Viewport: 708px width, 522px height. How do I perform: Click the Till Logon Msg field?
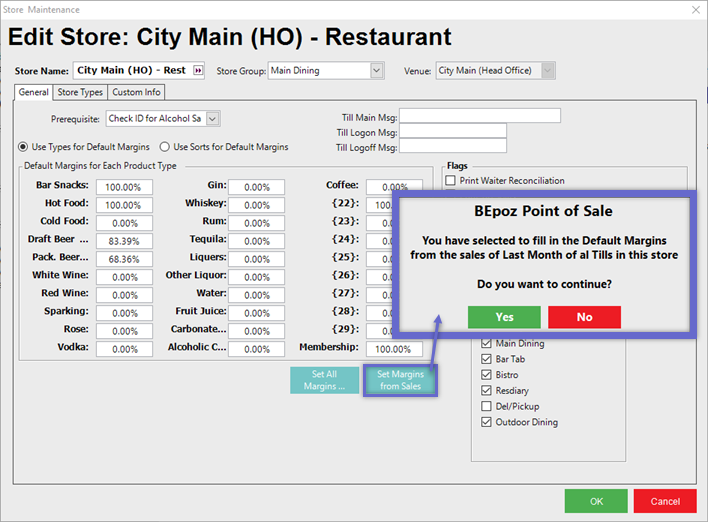point(453,131)
